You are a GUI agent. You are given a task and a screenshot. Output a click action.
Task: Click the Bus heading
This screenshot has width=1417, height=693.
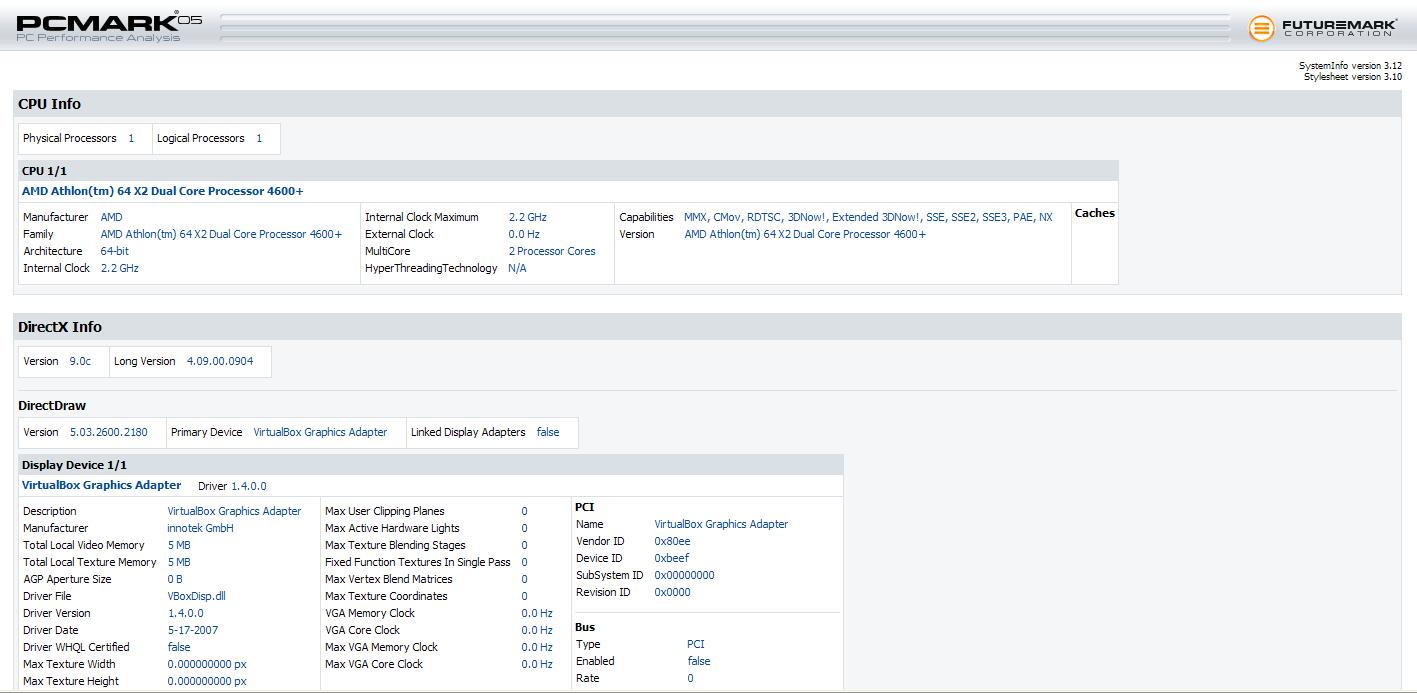pos(585,627)
